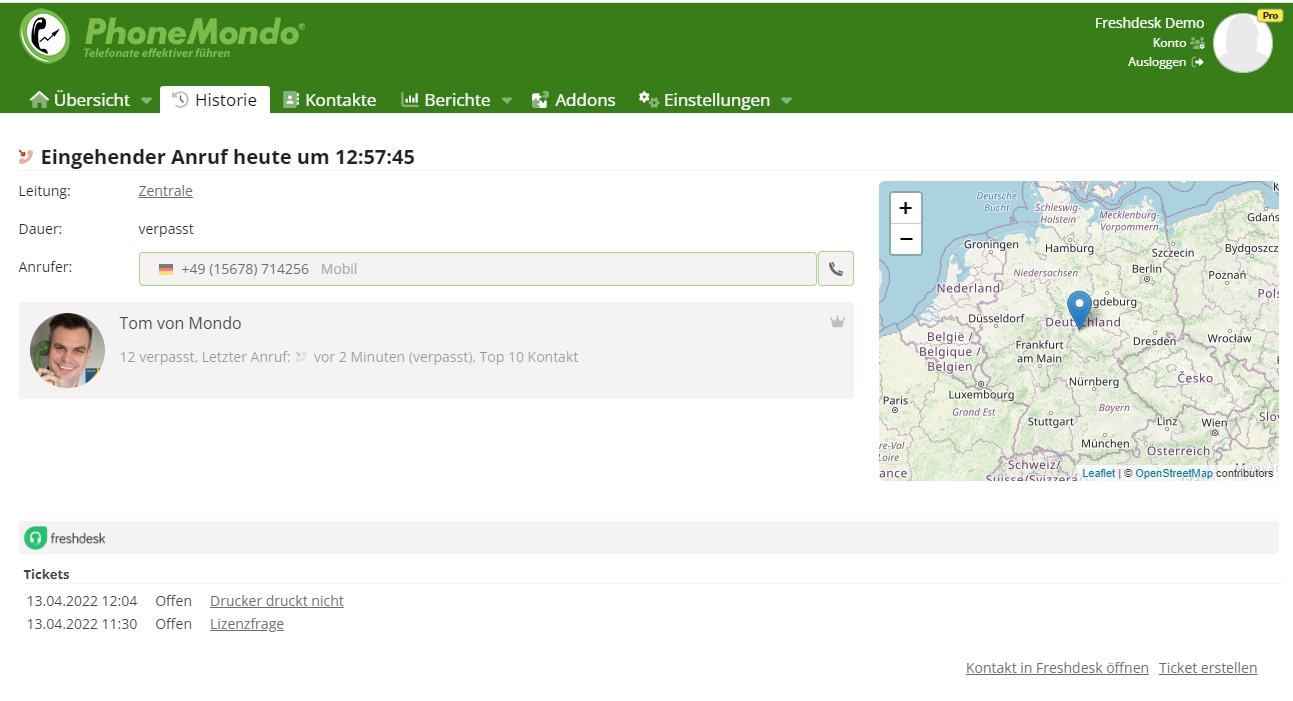Viewport: 1293px width, 701px height.
Task: Open the Zentrale line link
Action: (x=165, y=191)
